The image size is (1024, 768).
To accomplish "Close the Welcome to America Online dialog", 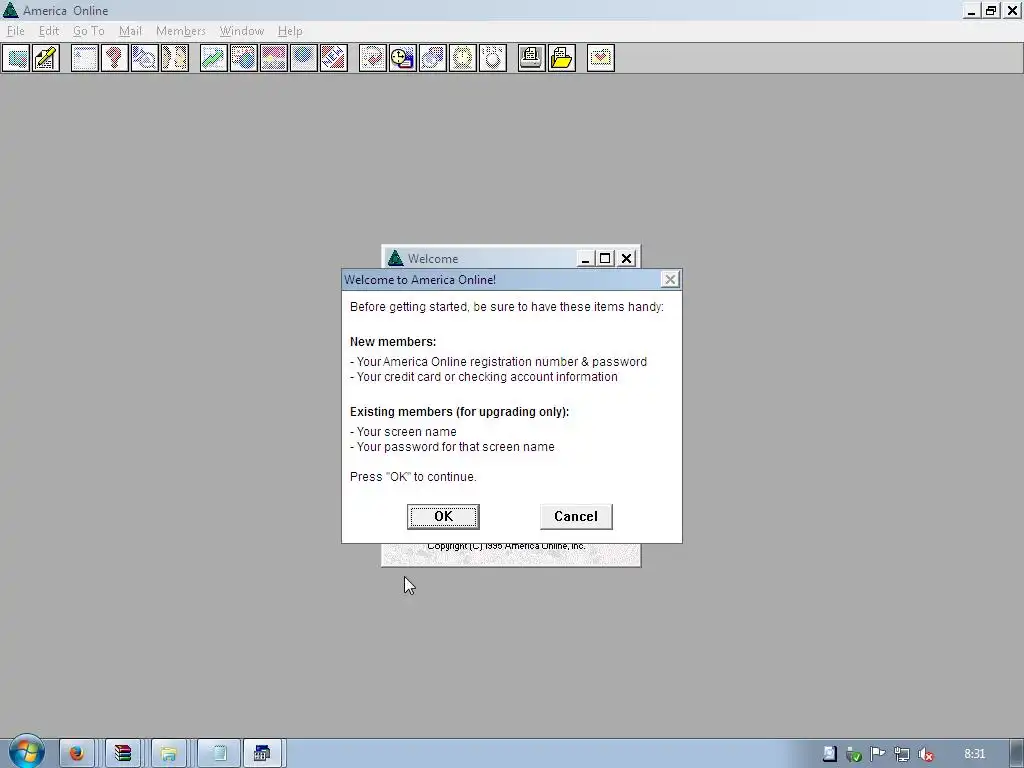I will [x=670, y=280].
